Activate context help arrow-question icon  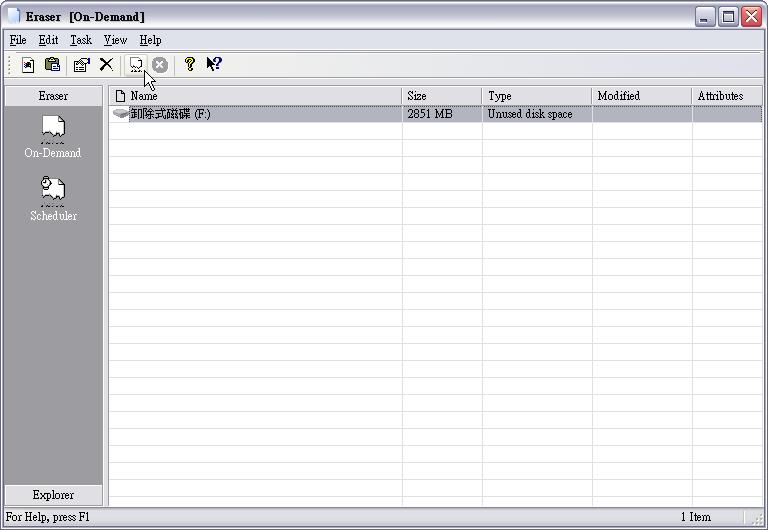[x=214, y=64]
